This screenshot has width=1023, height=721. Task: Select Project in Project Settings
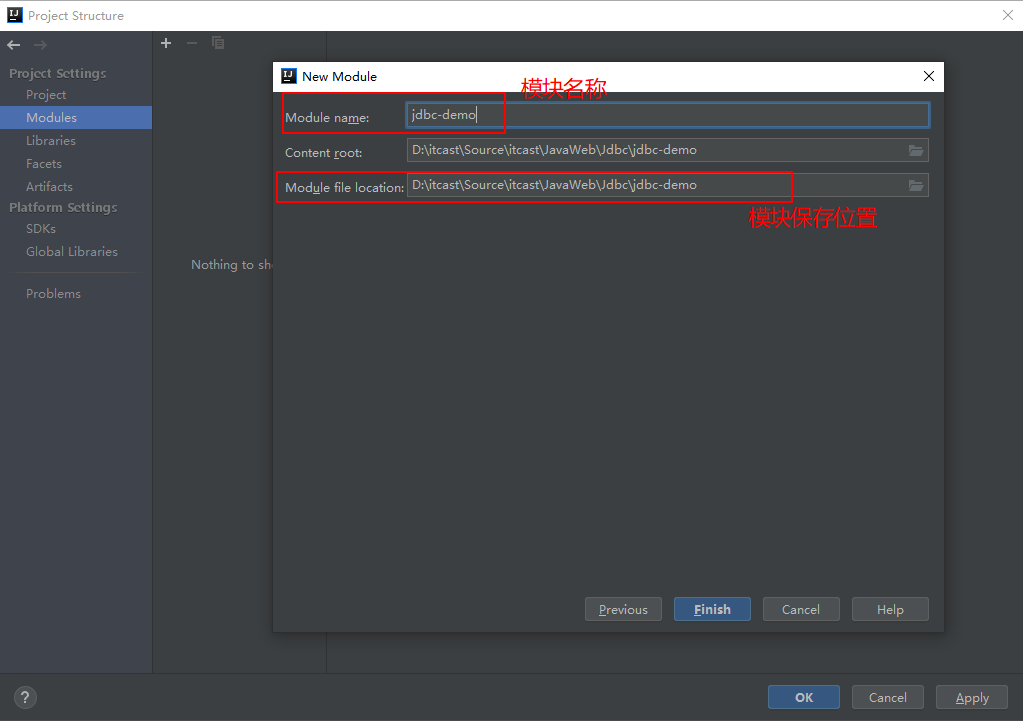[46, 95]
